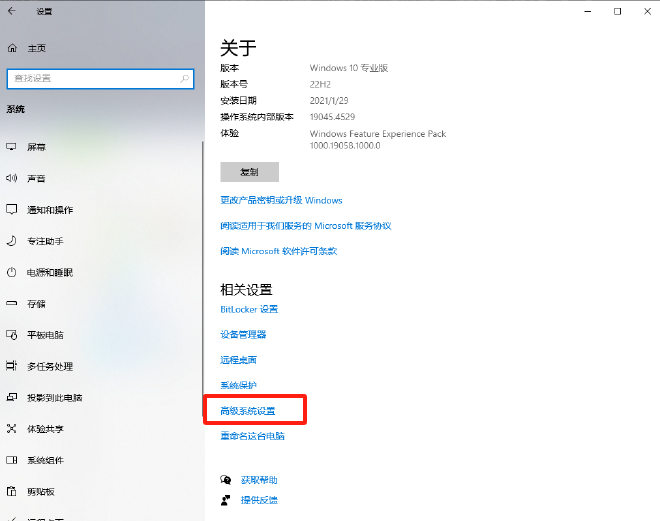
Task: Select the 通知和操作 icon
Action: pyautogui.click(x=11, y=209)
